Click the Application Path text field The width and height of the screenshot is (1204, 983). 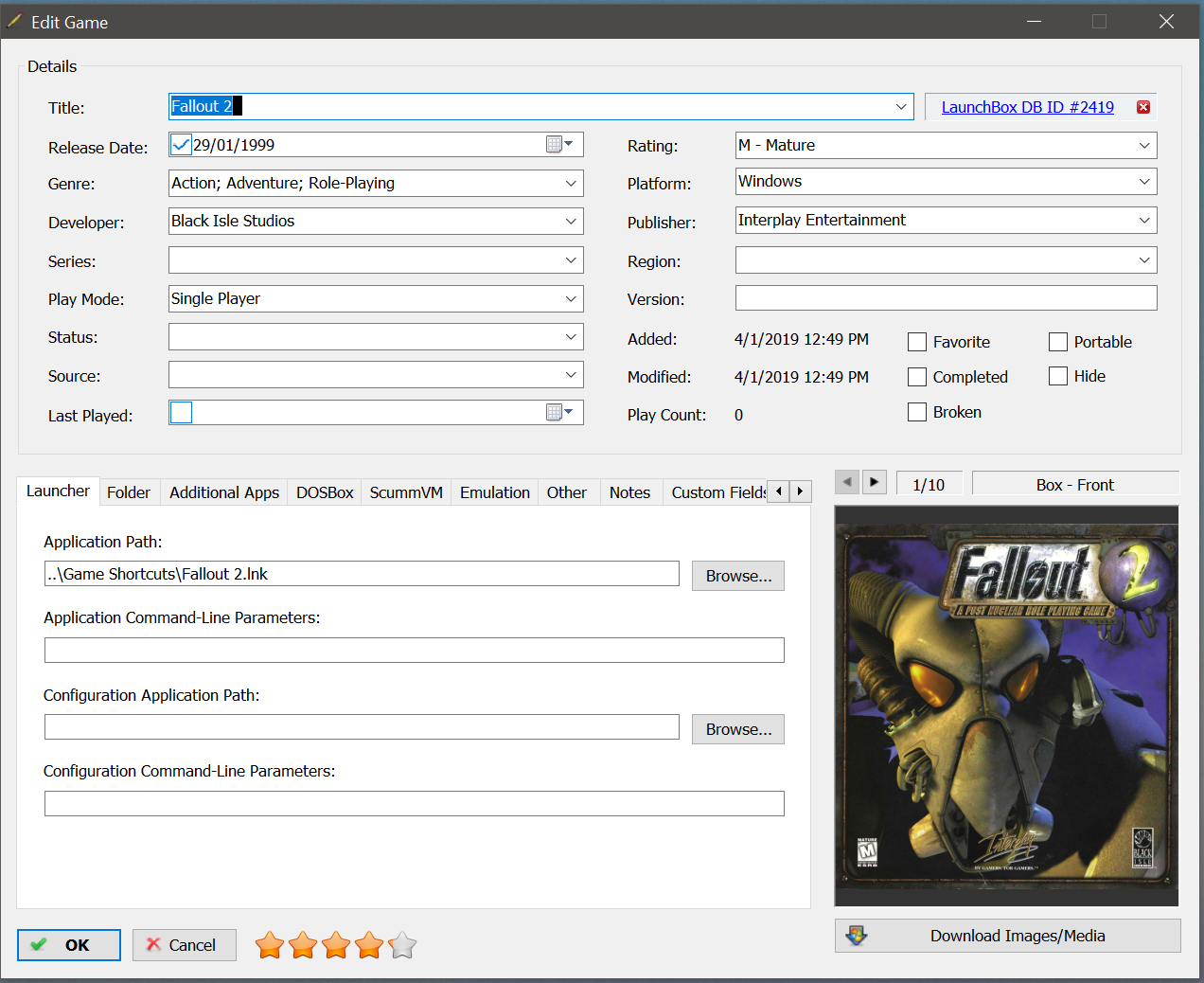(362, 574)
